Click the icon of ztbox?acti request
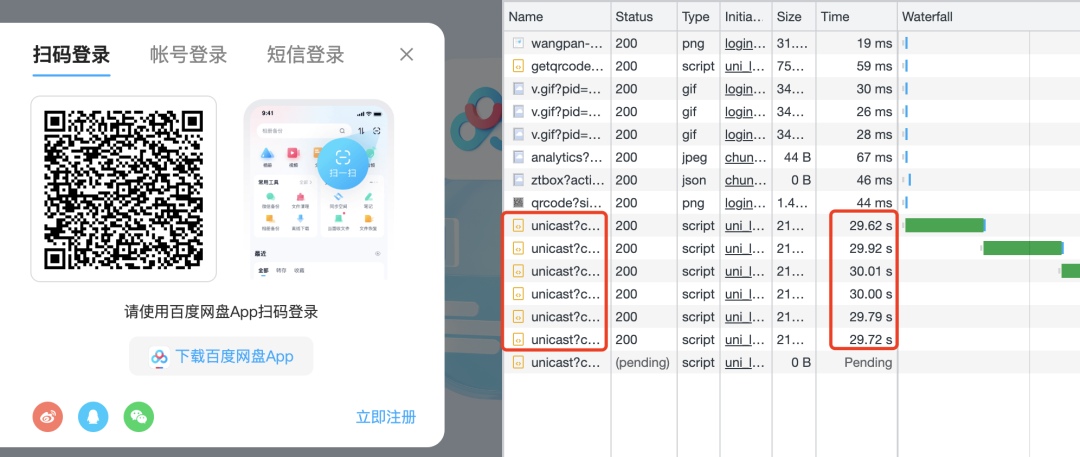 (518, 180)
